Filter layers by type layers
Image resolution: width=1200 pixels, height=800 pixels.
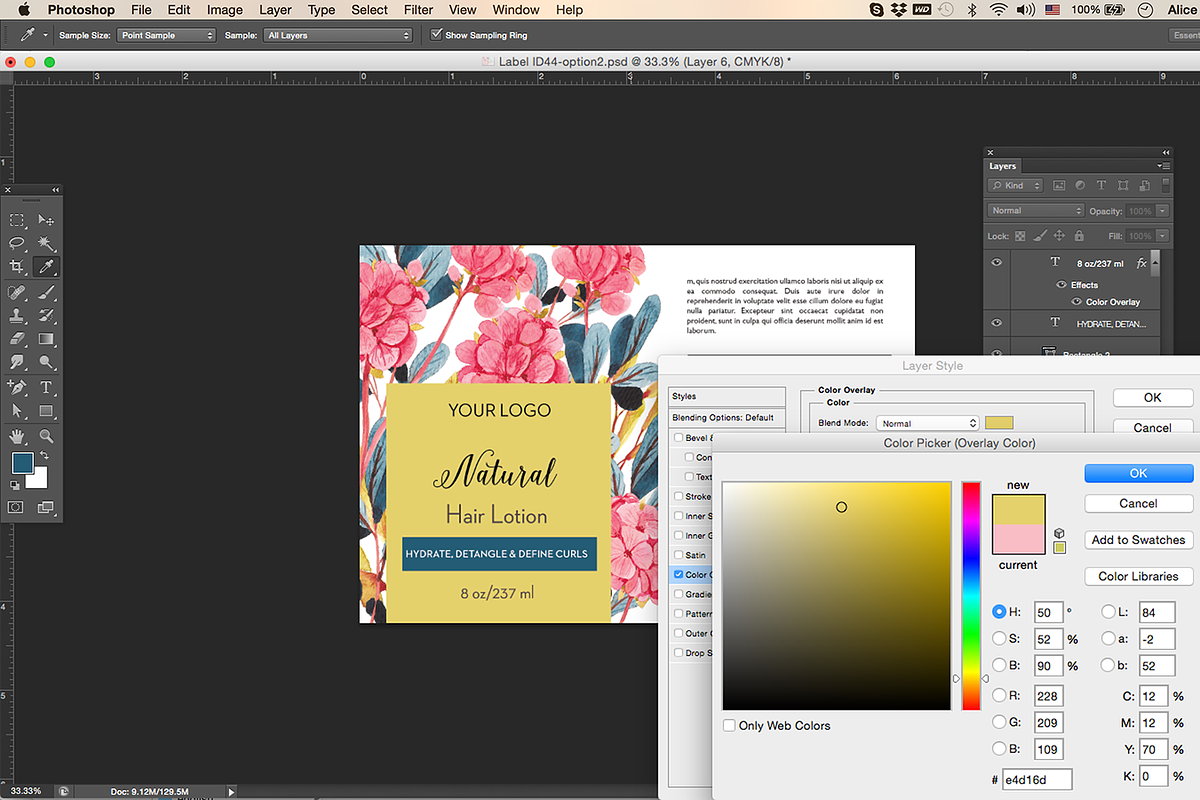[1101, 185]
